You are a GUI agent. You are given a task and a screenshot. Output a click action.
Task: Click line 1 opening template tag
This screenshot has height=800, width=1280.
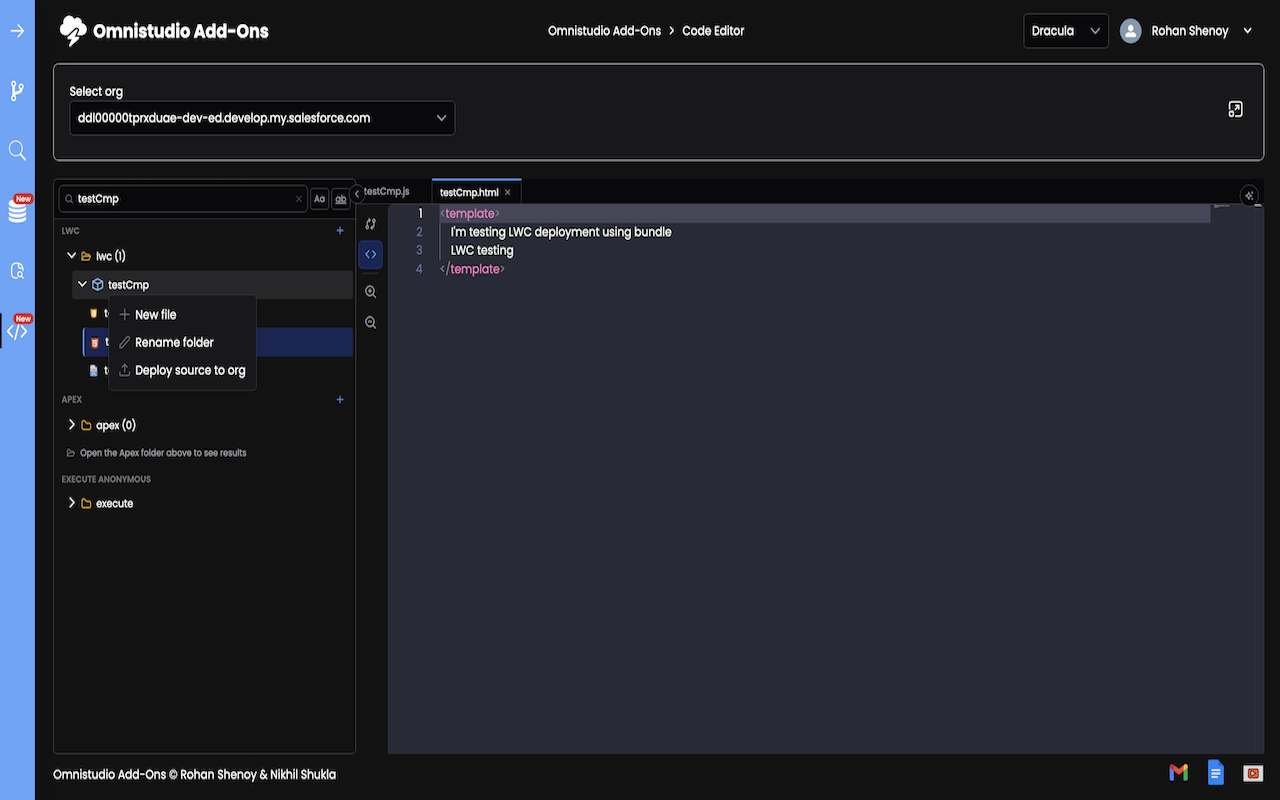(x=470, y=213)
